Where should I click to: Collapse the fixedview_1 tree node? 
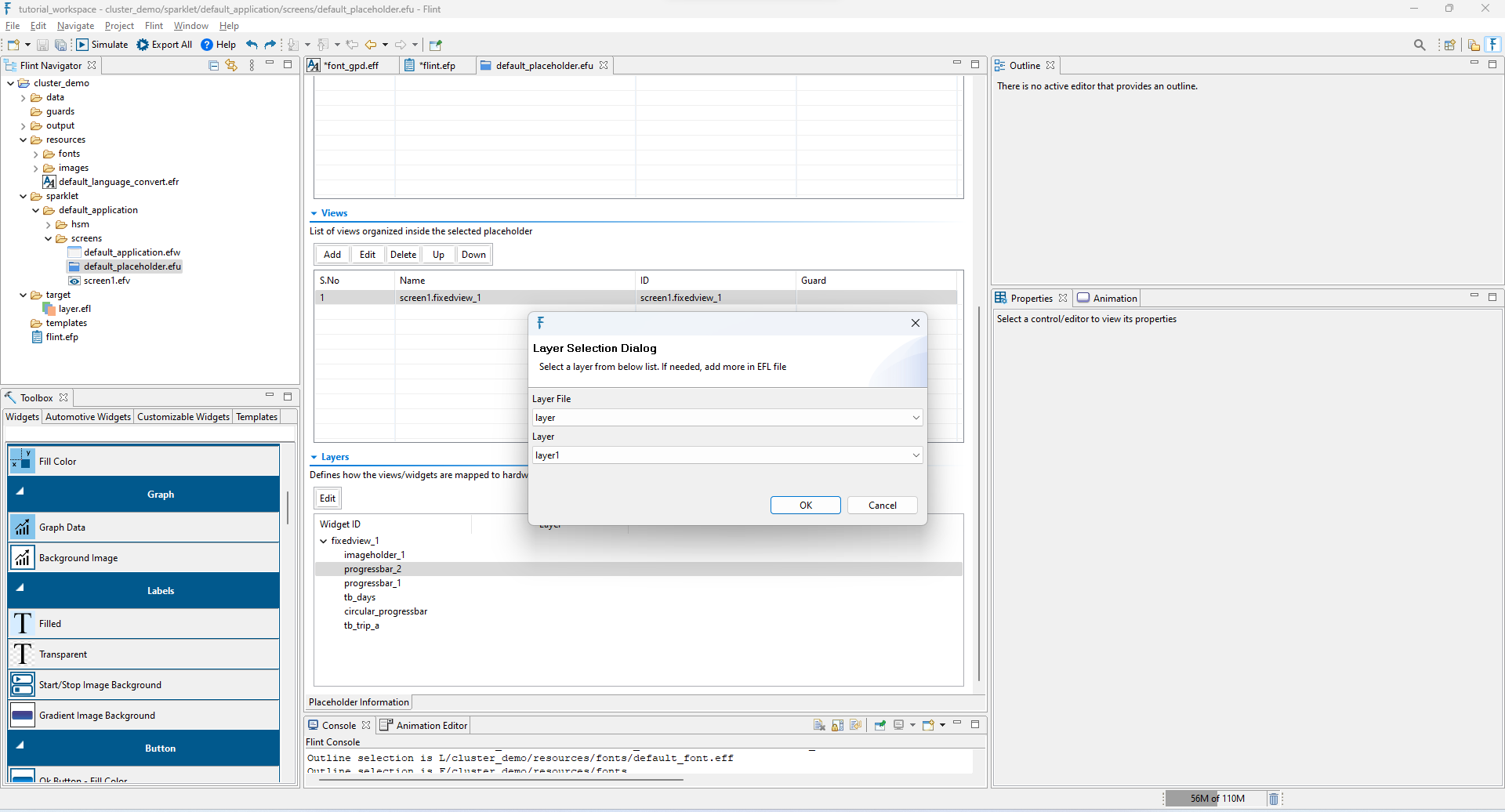click(324, 541)
